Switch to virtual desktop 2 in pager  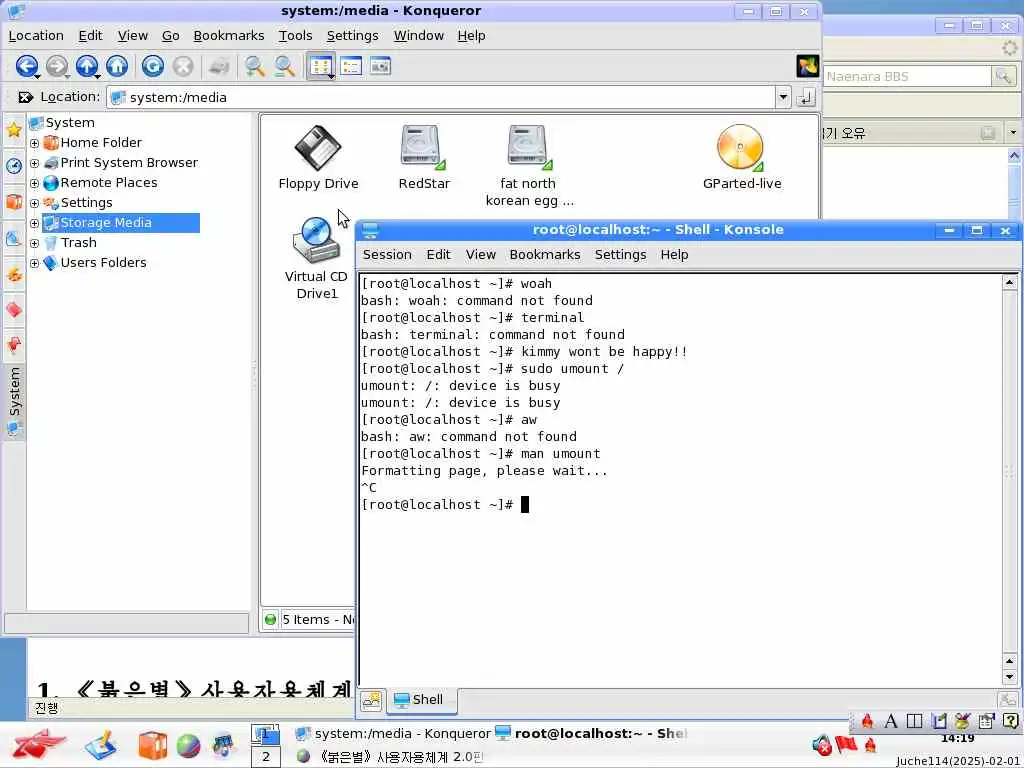(266, 757)
